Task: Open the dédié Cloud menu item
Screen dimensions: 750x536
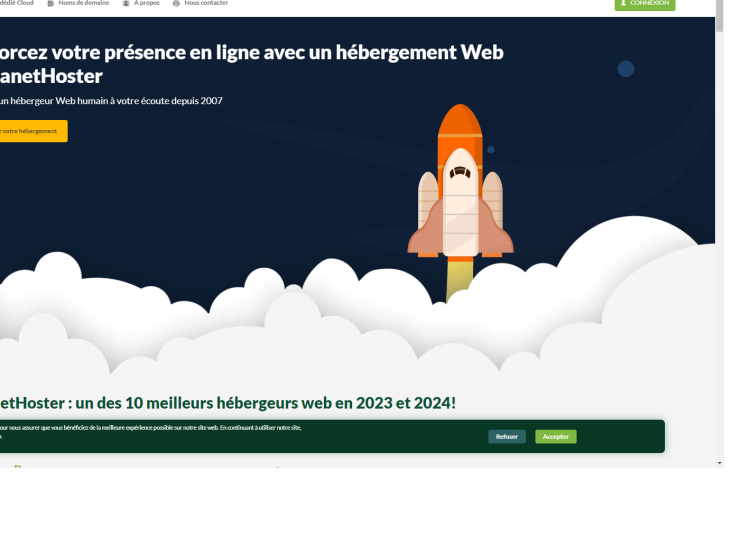Action: (17, 3)
